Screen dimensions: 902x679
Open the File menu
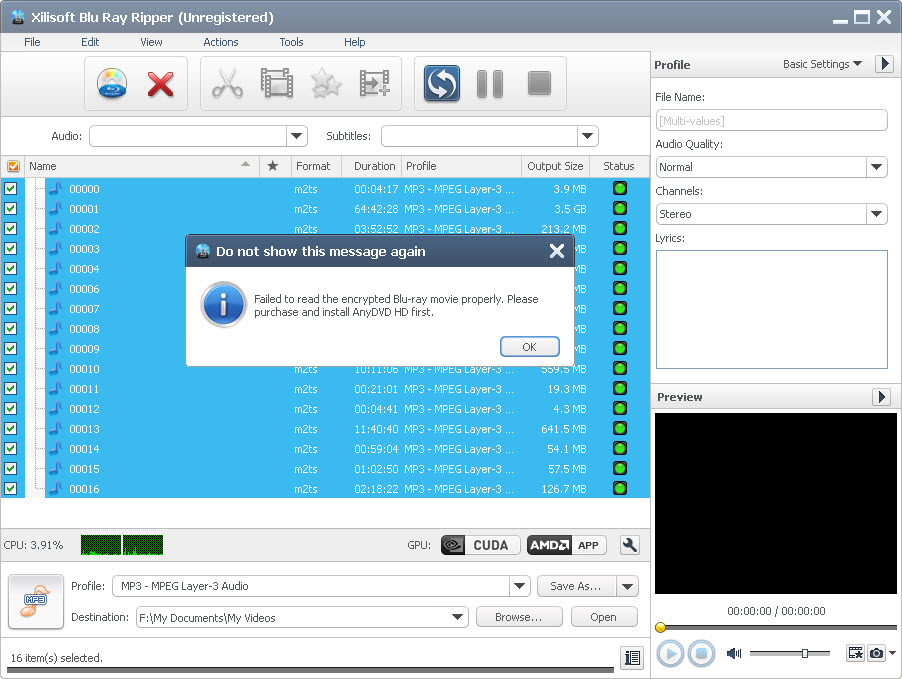pyautogui.click(x=32, y=42)
